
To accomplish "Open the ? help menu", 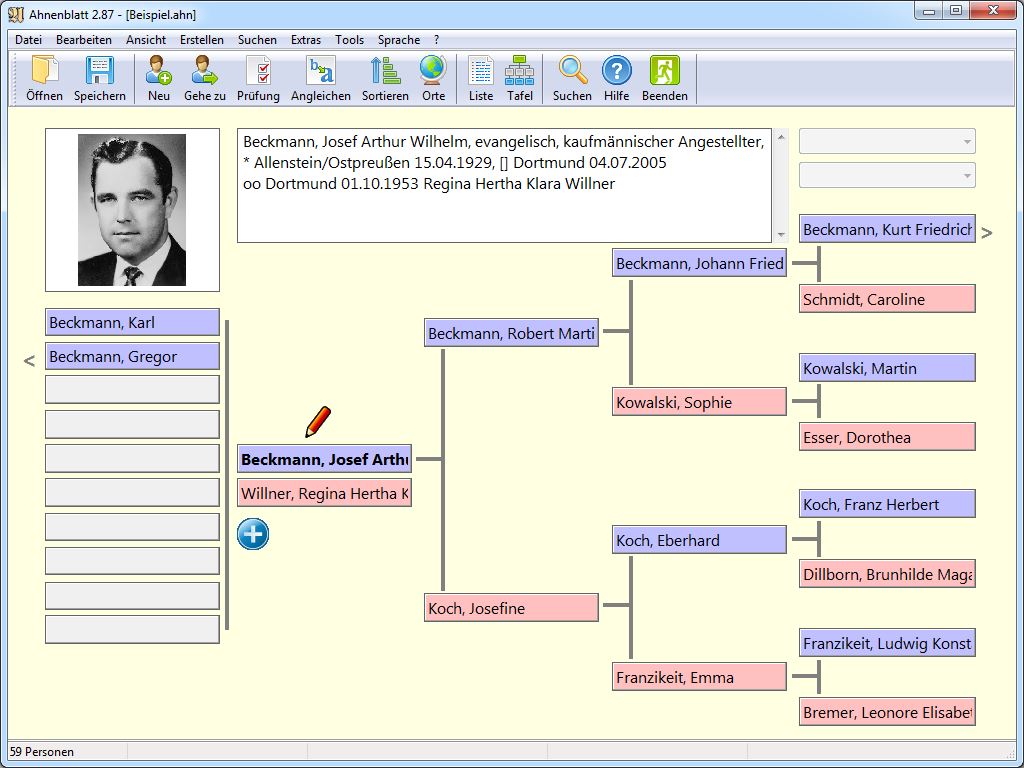I will 436,40.
